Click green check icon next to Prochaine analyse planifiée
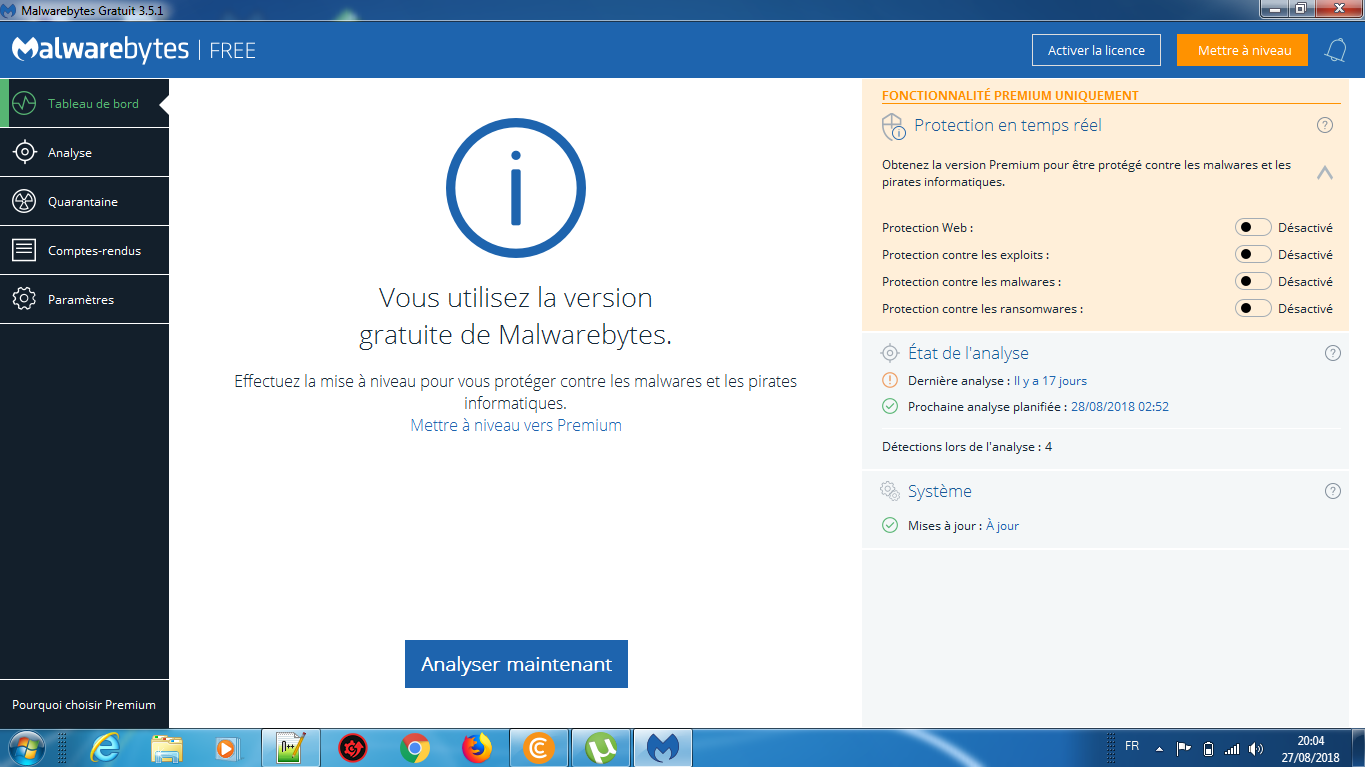This screenshot has width=1365, height=767. 890,406
